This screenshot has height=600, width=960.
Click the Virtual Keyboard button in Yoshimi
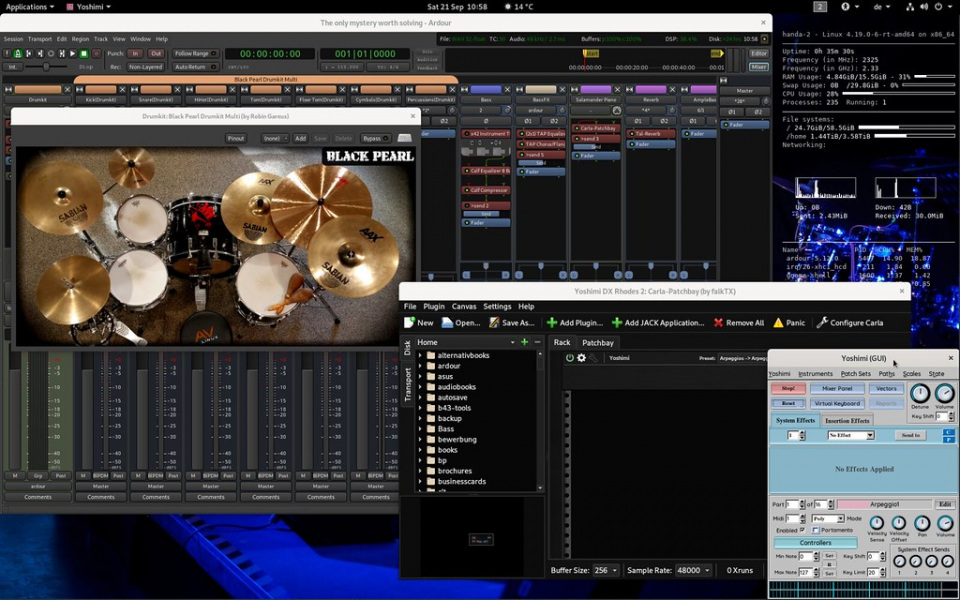click(838, 403)
